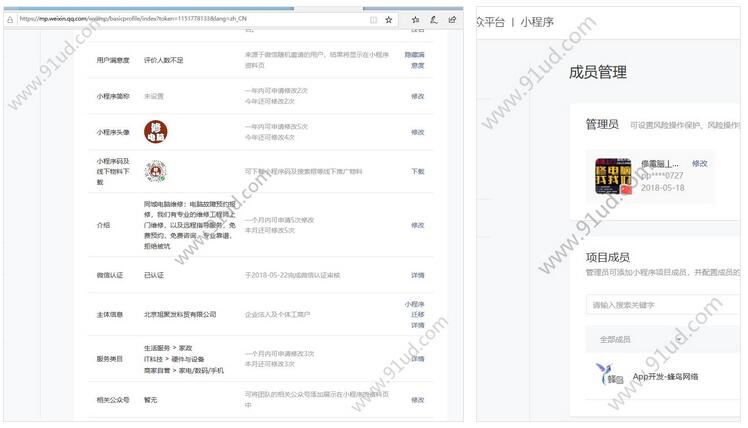
Task: Click 修改 link in 小程序头像 row
Action: (417, 132)
